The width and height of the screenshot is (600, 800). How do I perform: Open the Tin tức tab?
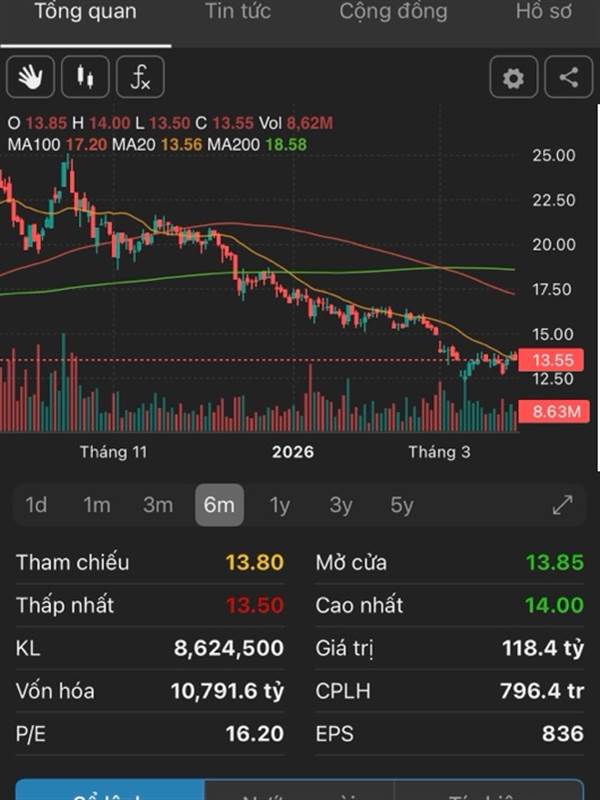238,11
